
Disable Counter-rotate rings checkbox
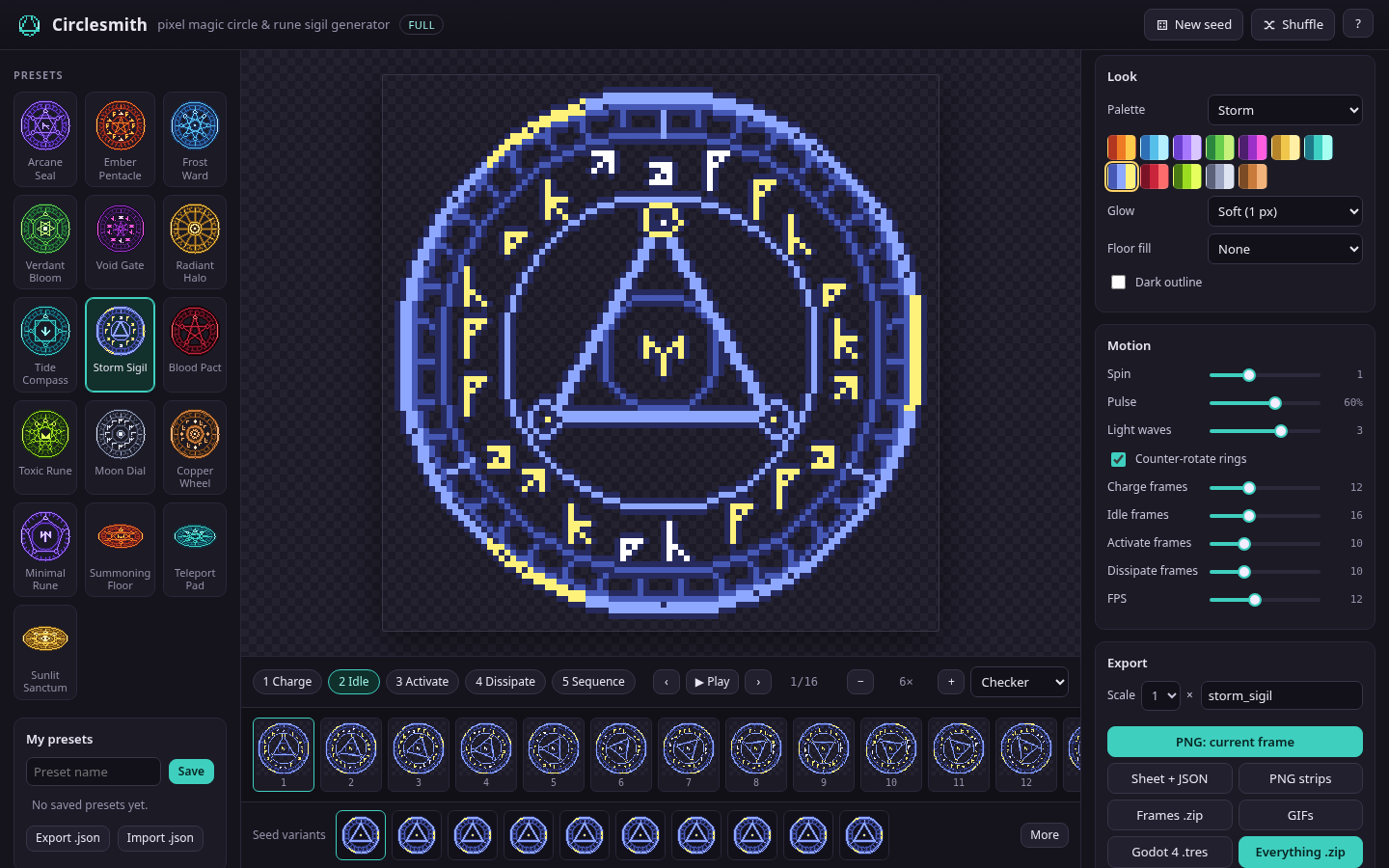click(1119, 459)
